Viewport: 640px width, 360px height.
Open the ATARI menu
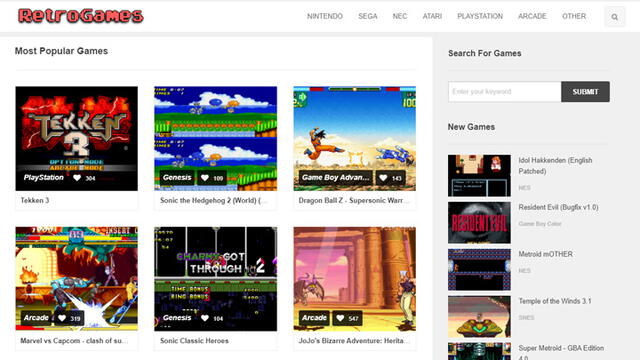[x=432, y=16]
